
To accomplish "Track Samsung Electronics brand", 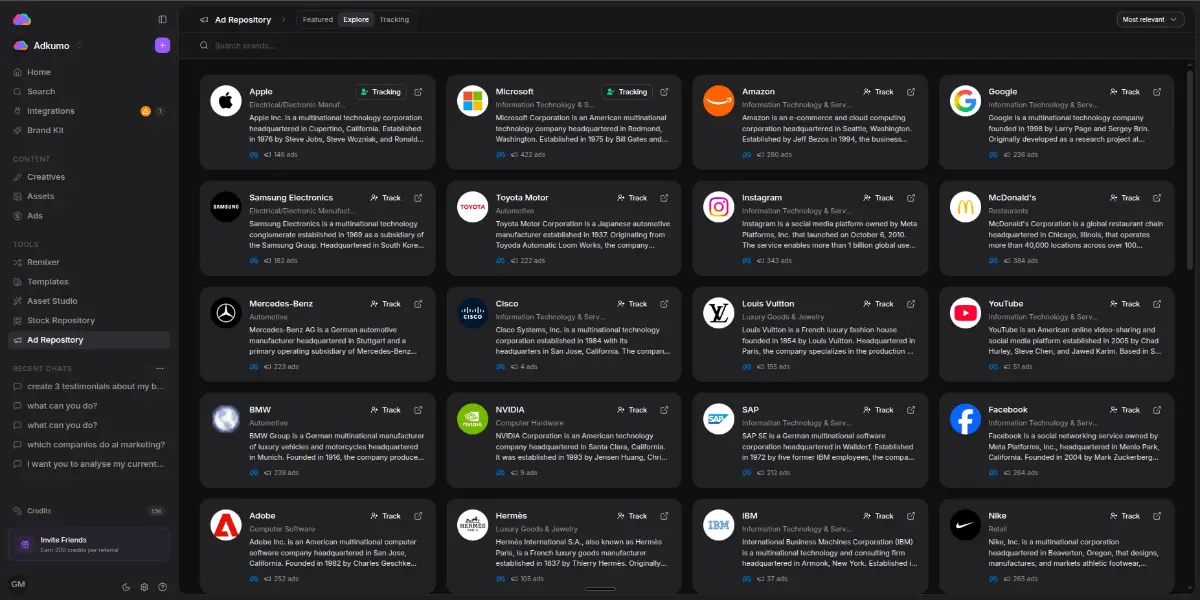I will click(387, 198).
